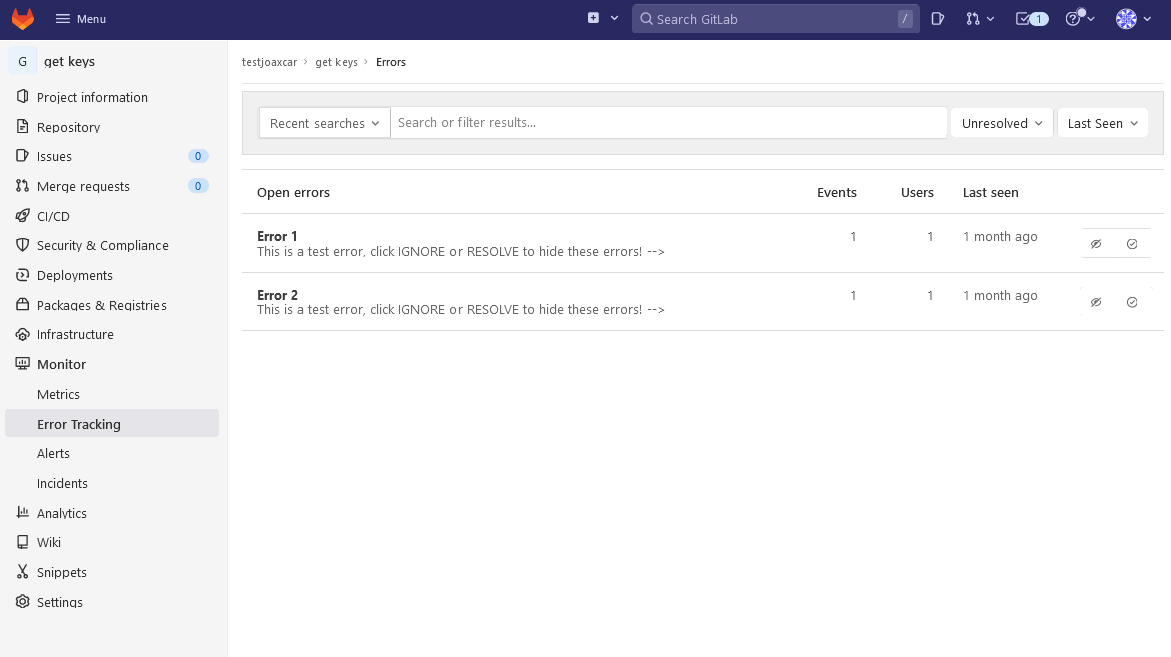Click the CI/CD rocket icon
Image resolution: width=1171 pixels, height=657 pixels.
[x=23, y=216]
